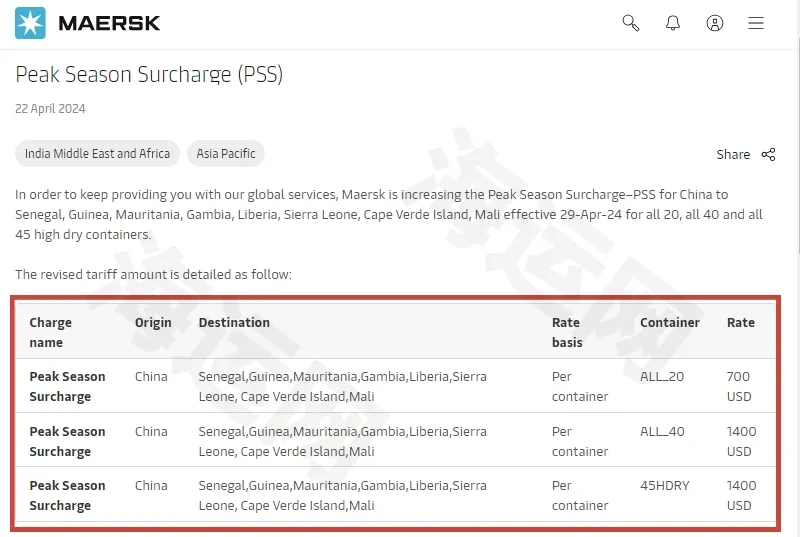Click the Rate basis column header
800x537 pixels.
(567, 332)
